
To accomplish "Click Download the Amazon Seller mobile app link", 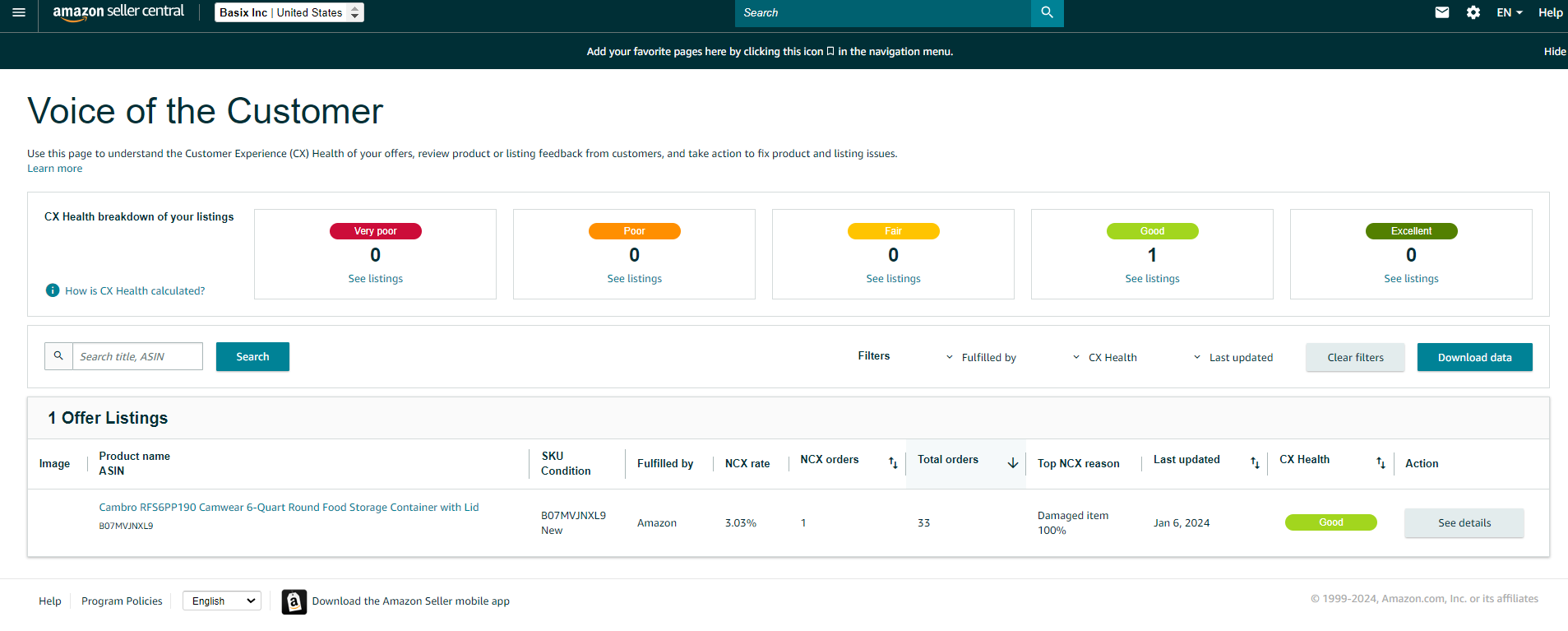I will coord(411,601).
